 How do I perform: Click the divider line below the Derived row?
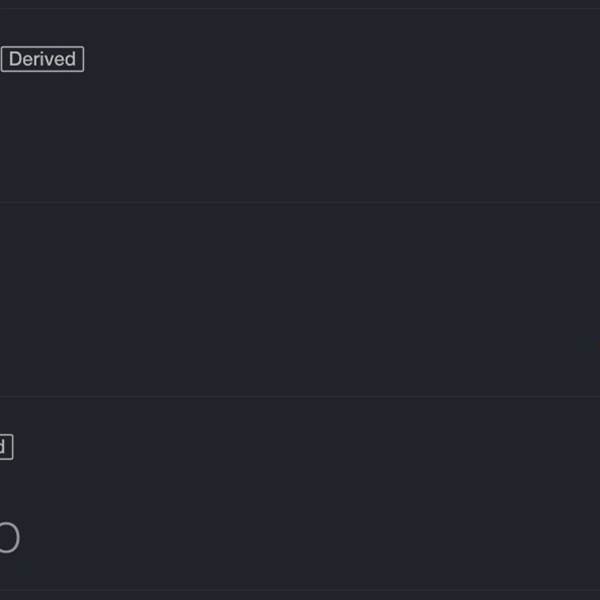tap(300, 203)
